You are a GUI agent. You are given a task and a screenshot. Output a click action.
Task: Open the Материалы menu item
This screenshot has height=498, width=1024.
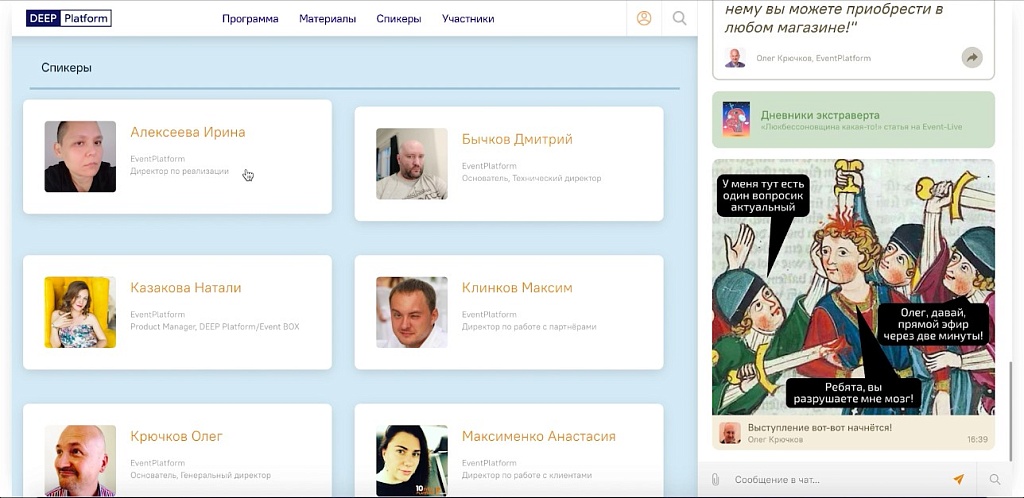click(x=327, y=18)
